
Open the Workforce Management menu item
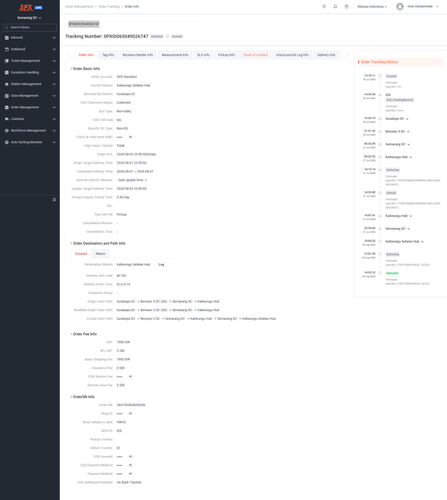click(30, 131)
